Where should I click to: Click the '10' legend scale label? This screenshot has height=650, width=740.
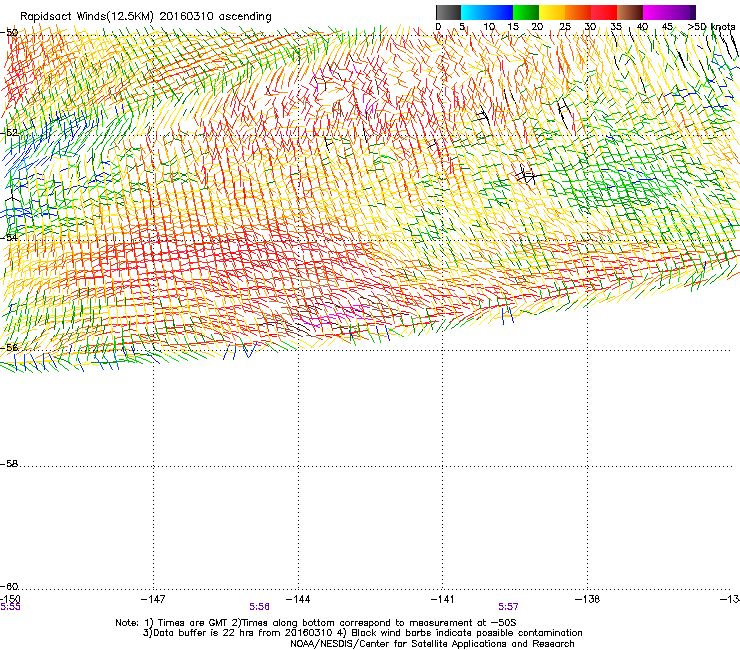coord(489,27)
